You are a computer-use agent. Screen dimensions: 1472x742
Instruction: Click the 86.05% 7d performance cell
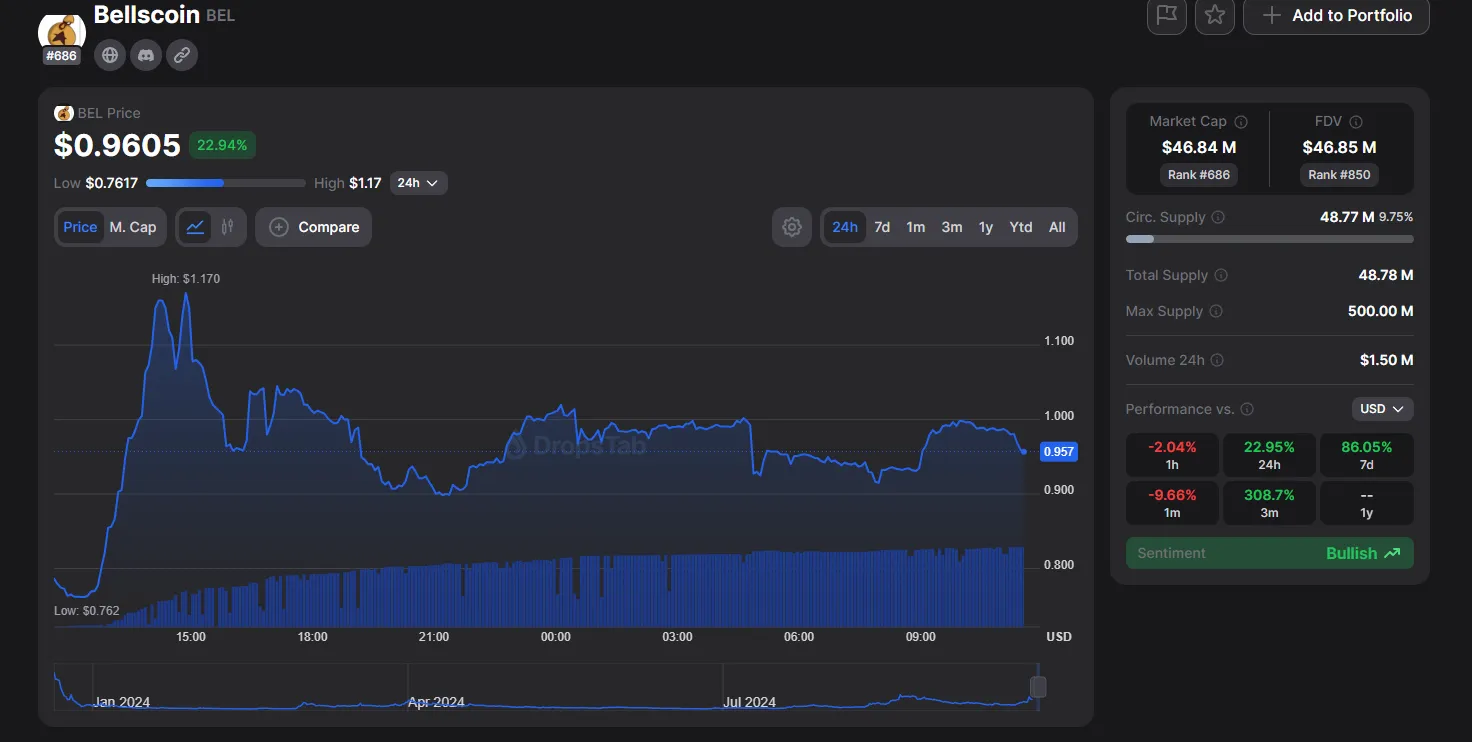coord(1367,455)
